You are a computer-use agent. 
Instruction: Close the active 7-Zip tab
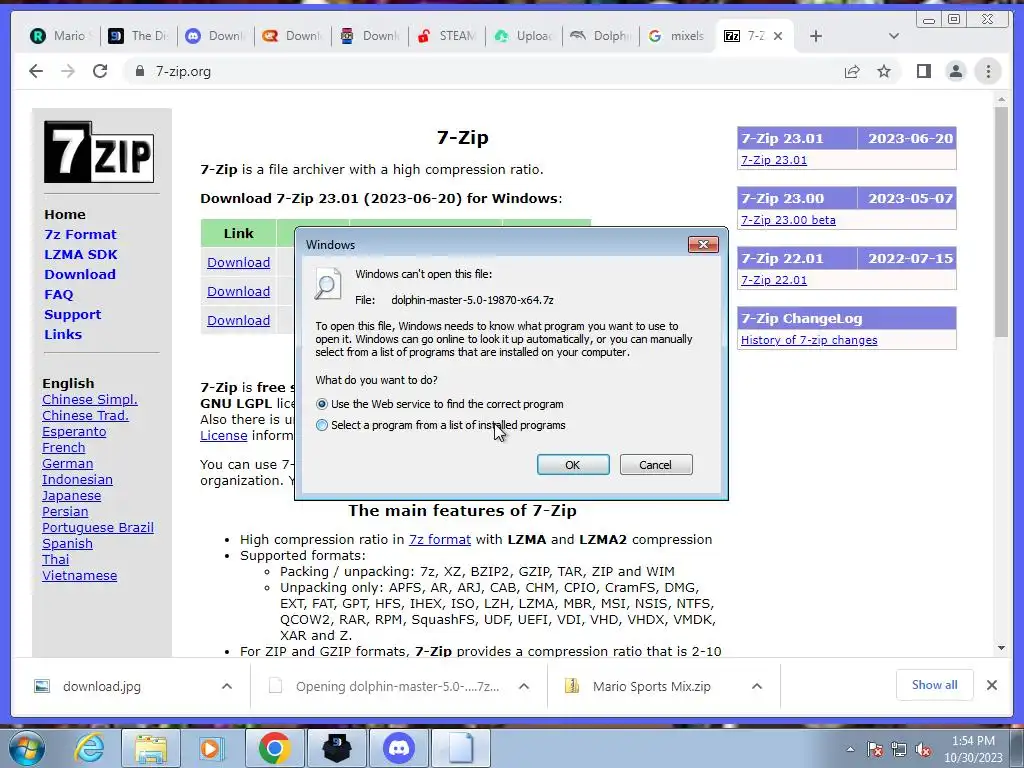click(778, 36)
